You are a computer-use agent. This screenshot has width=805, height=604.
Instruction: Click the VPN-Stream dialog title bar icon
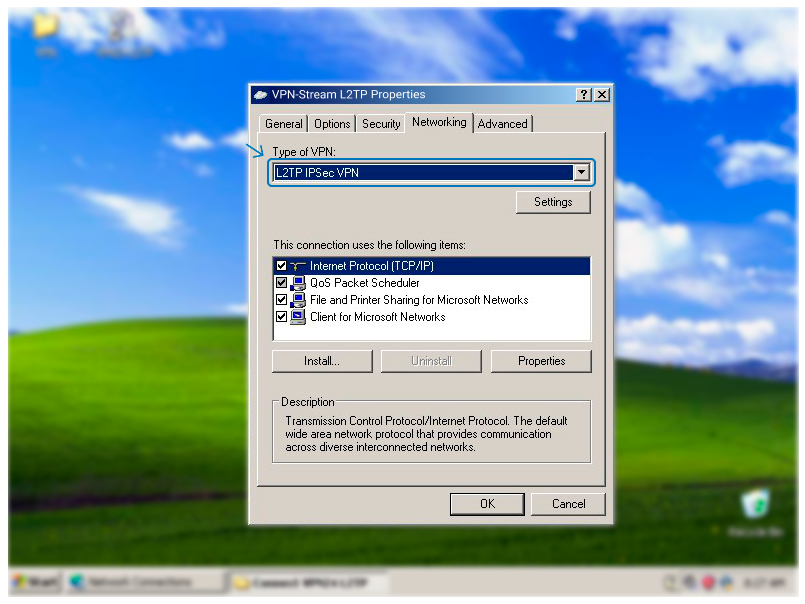pyautogui.click(x=261, y=95)
